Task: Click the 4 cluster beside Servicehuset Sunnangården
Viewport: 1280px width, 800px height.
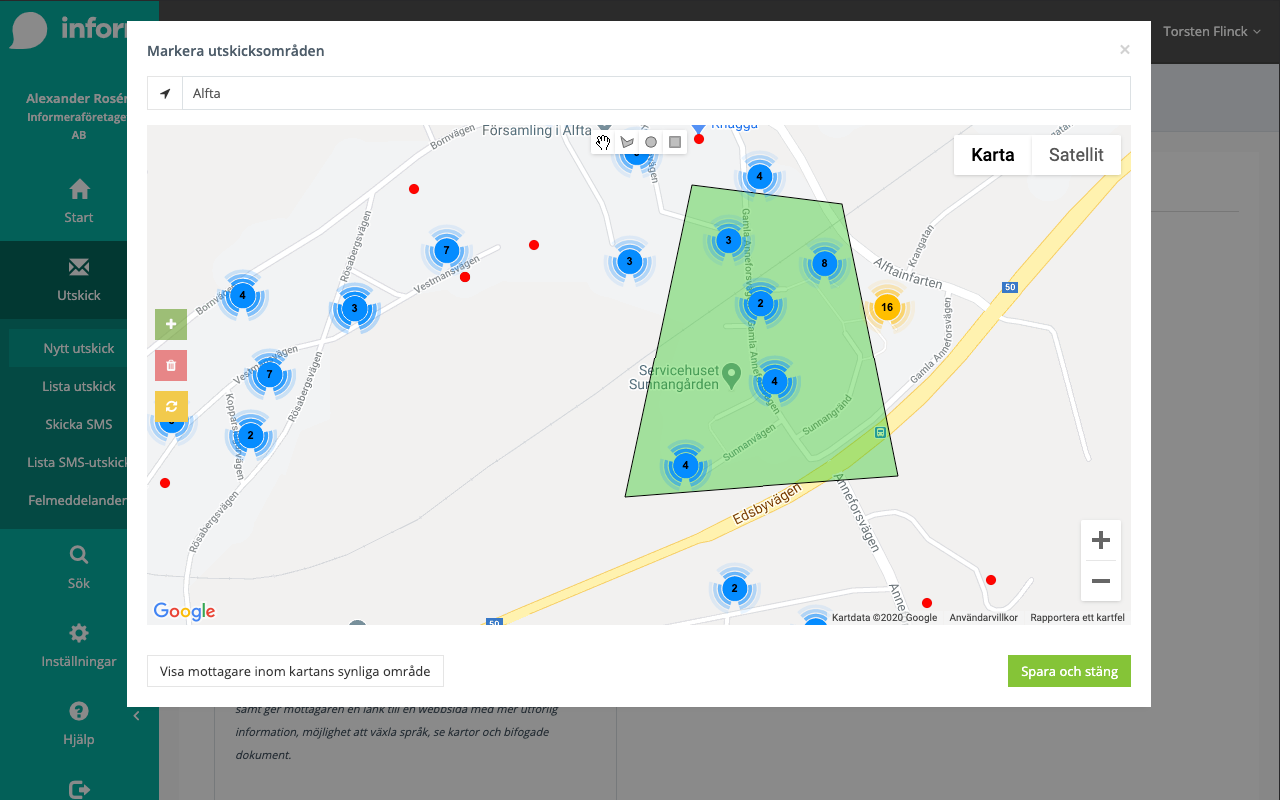Action: (774, 381)
